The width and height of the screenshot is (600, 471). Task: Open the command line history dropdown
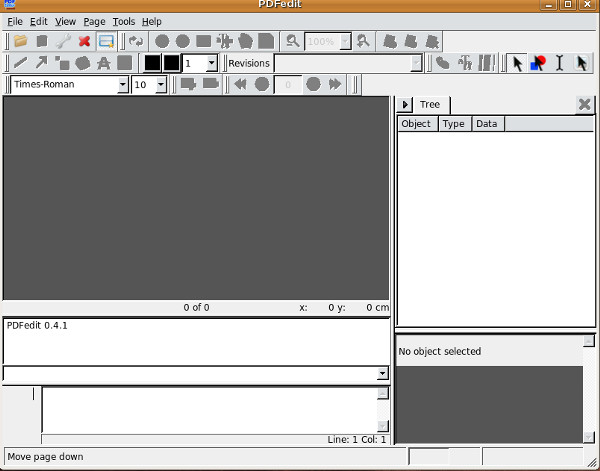point(382,373)
